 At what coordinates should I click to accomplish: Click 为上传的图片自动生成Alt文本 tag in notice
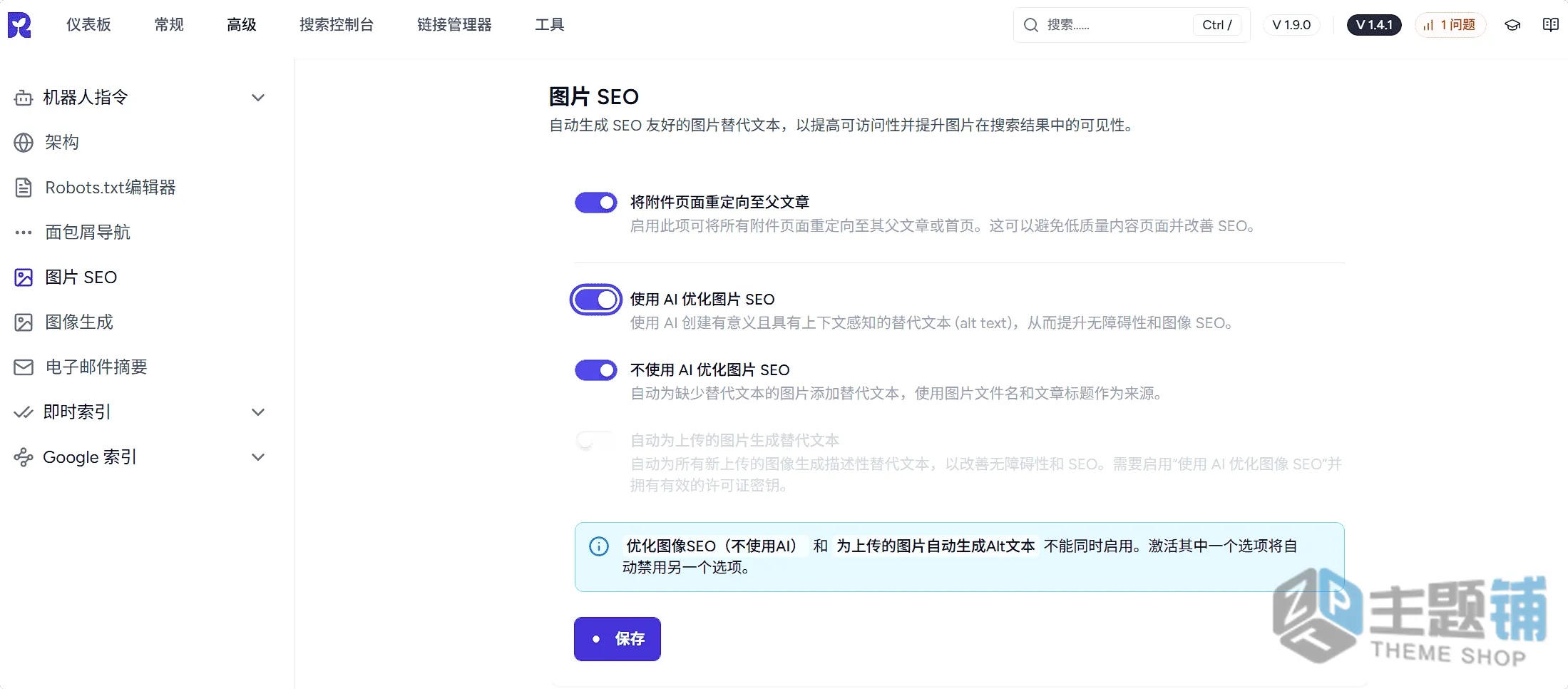click(x=936, y=546)
